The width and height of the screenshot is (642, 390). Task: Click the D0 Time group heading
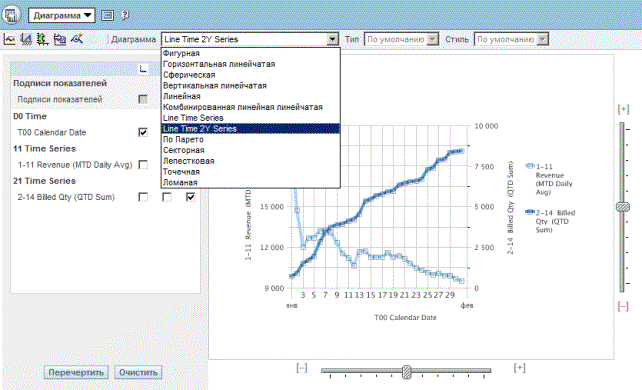coord(30,116)
